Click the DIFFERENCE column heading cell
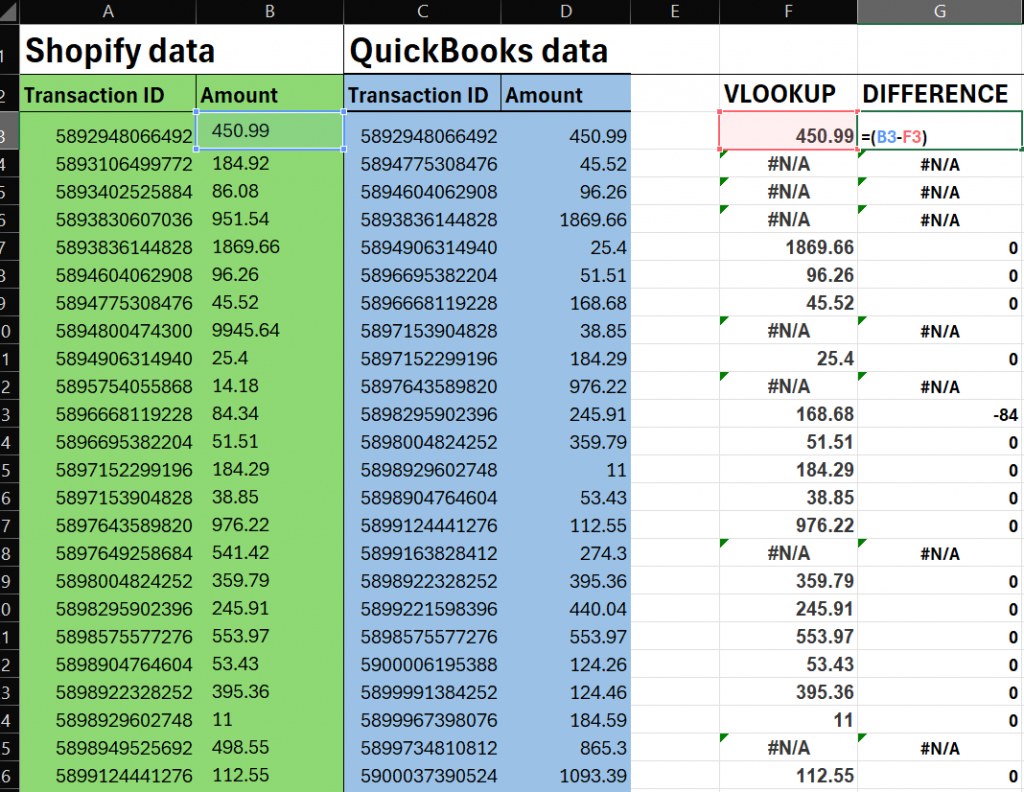Image resolution: width=1024 pixels, height=792 pixels. tap(940, 94)
